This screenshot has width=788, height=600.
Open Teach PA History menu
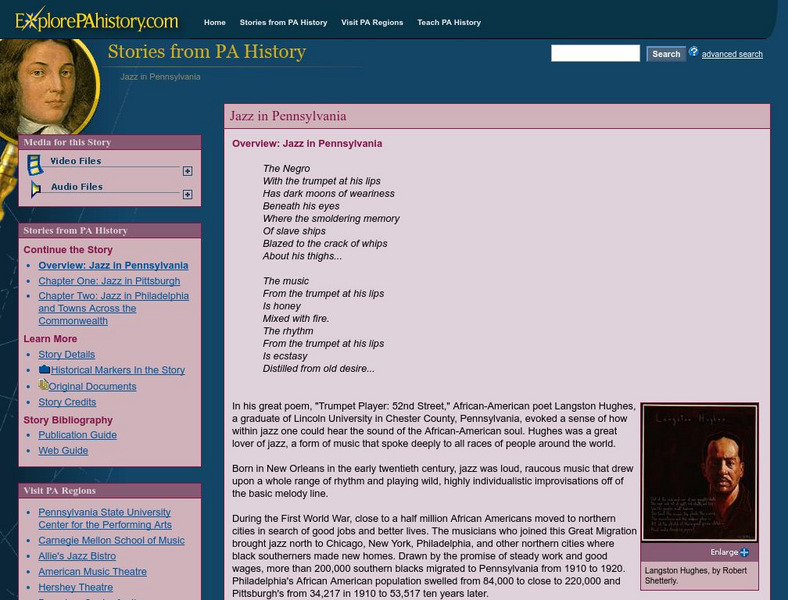[449, 23]
